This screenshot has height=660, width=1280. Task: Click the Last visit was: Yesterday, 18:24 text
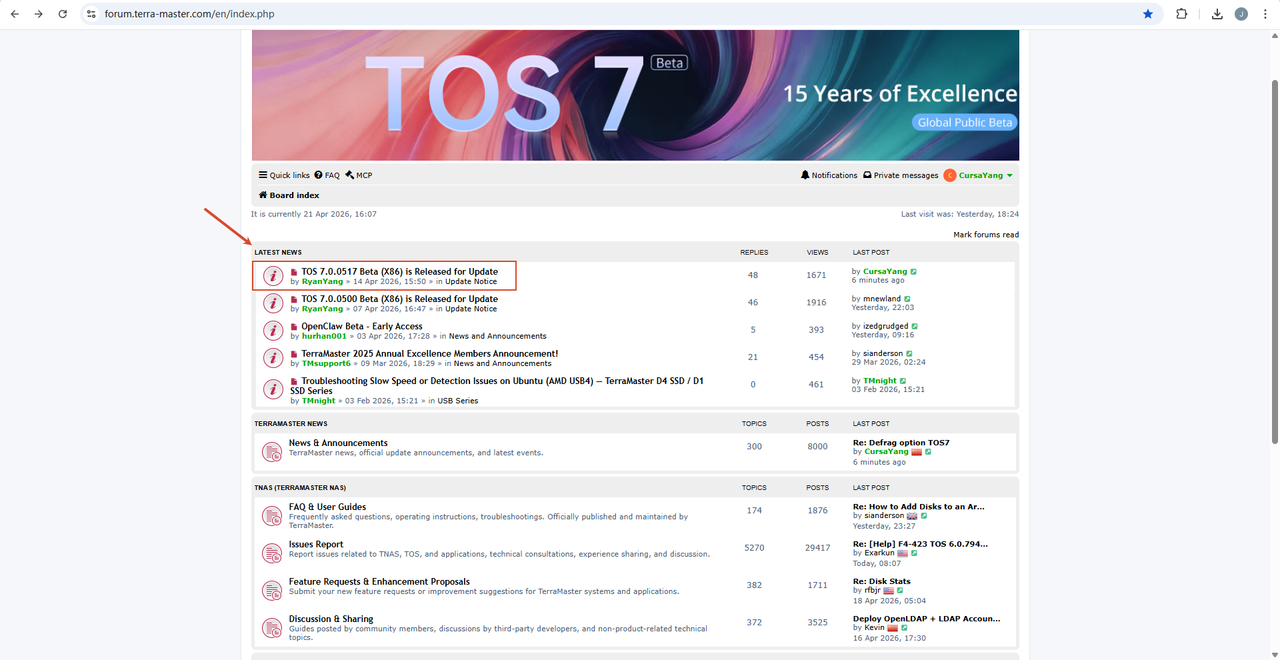[960, 214]
